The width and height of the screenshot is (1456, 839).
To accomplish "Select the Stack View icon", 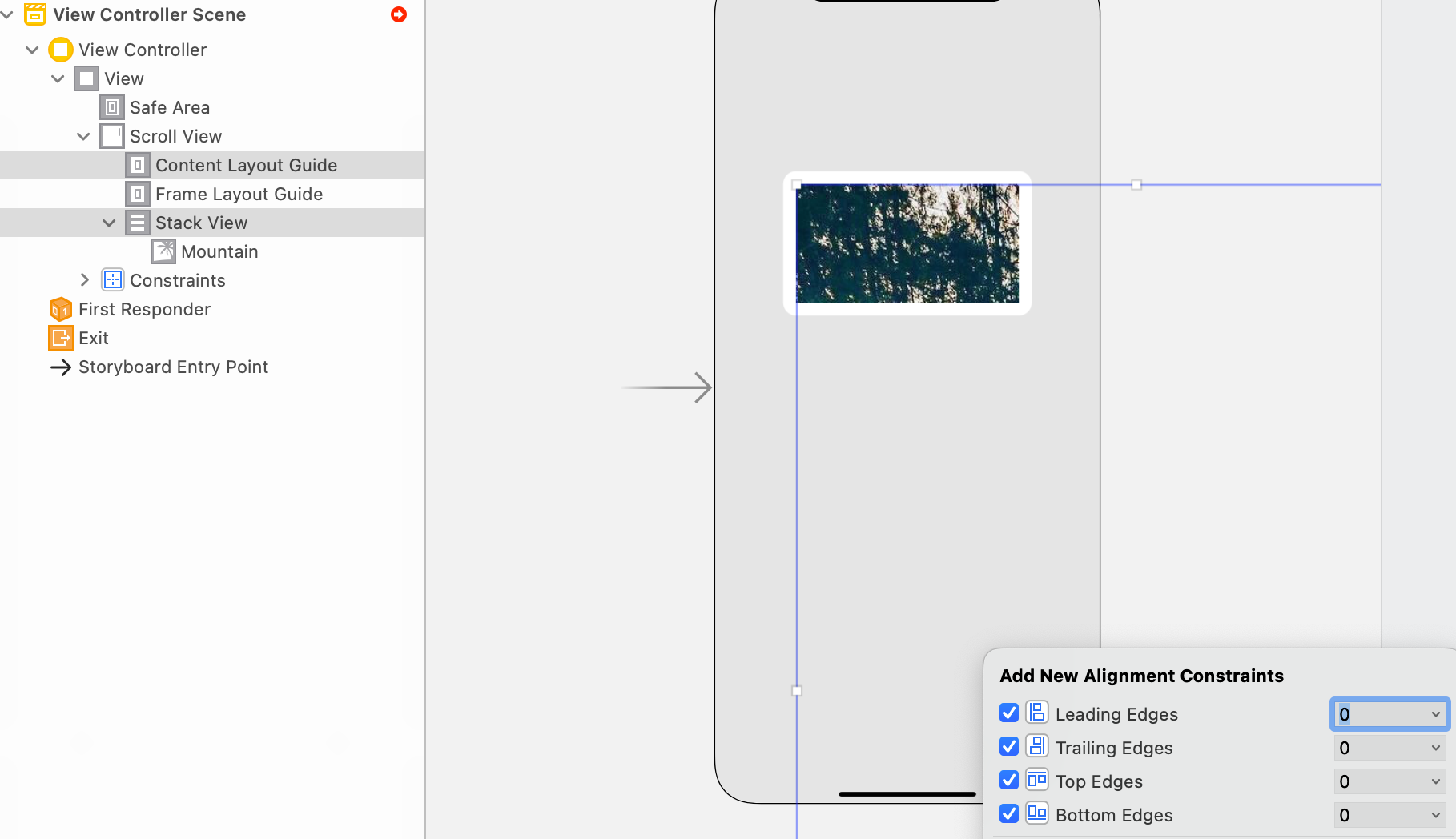I will (137, 223).
